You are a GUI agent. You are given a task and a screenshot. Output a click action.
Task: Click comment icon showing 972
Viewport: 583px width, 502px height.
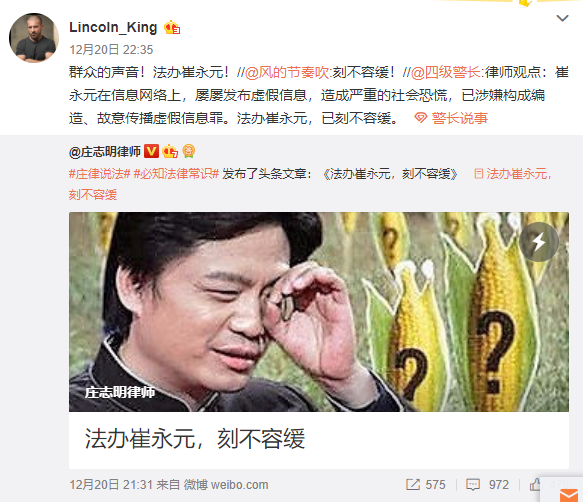pos(473,485)
